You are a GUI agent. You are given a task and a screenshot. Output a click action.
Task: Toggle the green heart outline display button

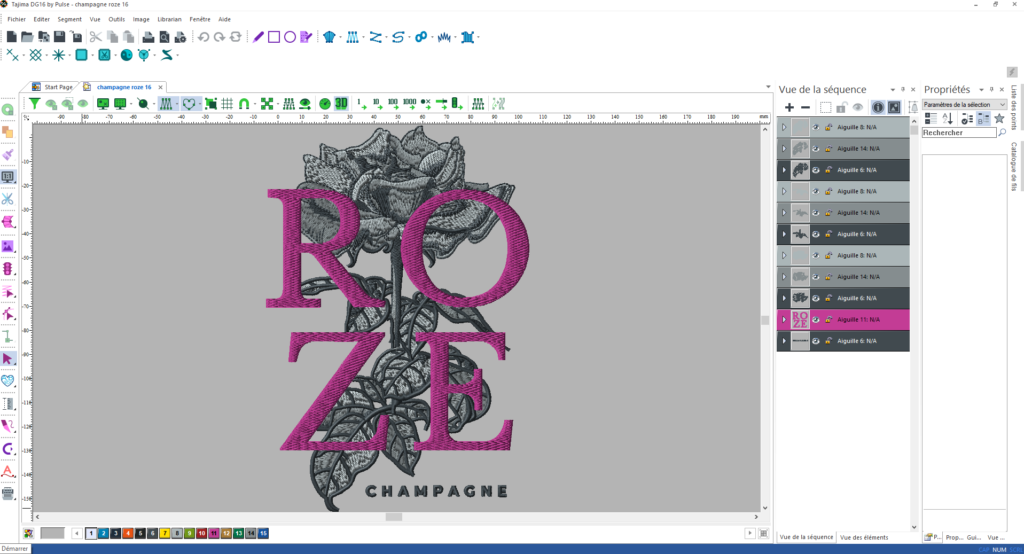pos(189,104)
